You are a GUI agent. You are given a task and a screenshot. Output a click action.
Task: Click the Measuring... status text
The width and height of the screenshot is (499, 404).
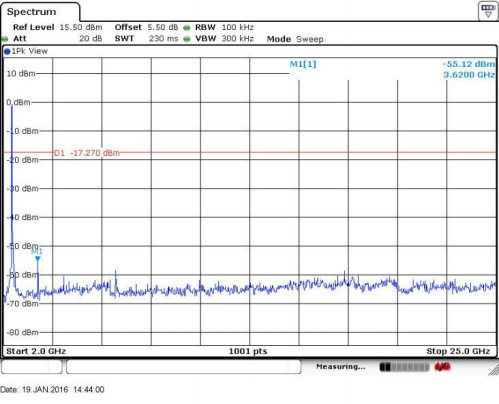coord(341,367)
